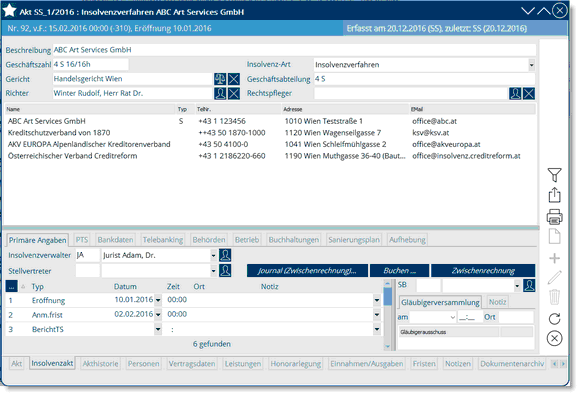Click the events list scroll down arrow
The width and height of the screenshot is (578, 394).
(387, 346)
